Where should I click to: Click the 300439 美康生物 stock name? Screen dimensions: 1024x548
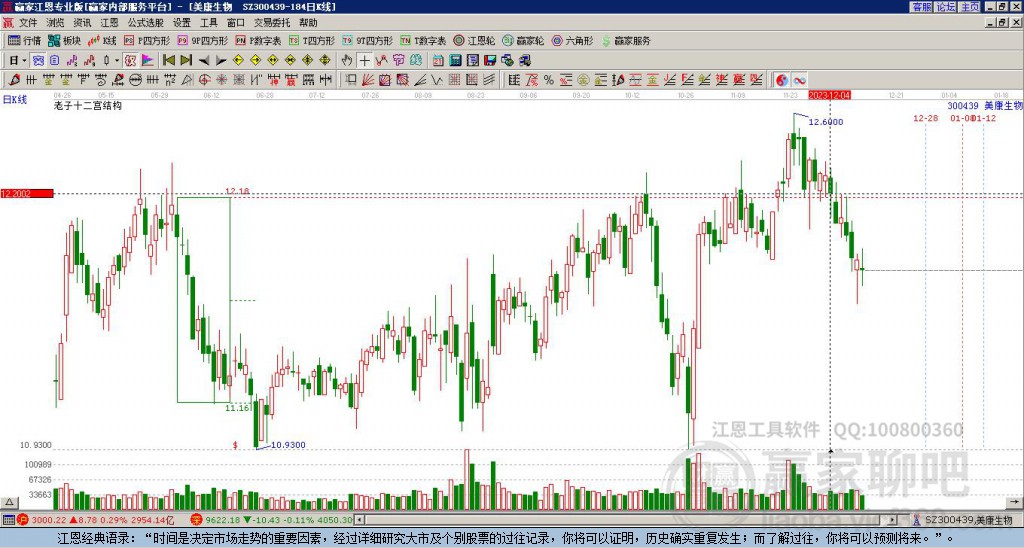coord(984,106)
